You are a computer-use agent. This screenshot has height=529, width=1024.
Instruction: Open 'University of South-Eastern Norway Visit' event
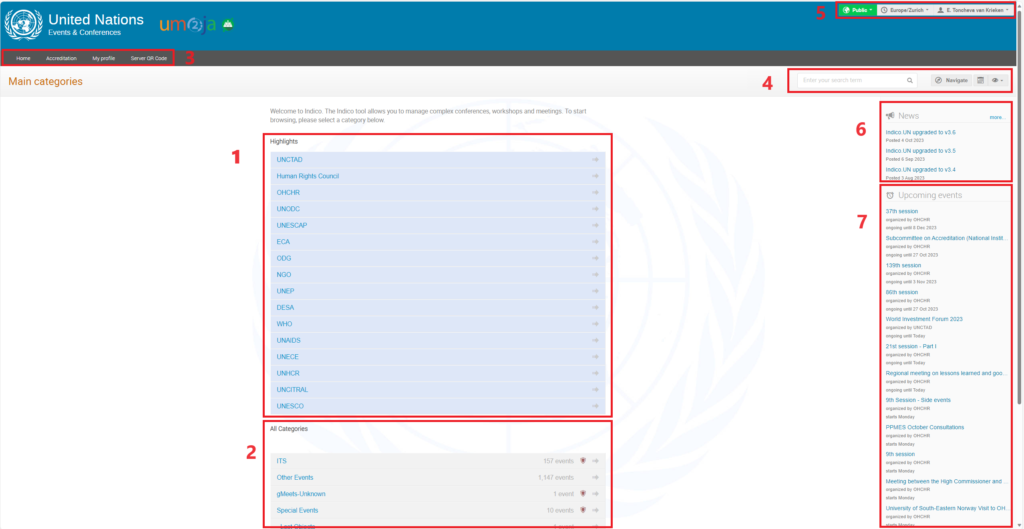click(x=948, y=508)
